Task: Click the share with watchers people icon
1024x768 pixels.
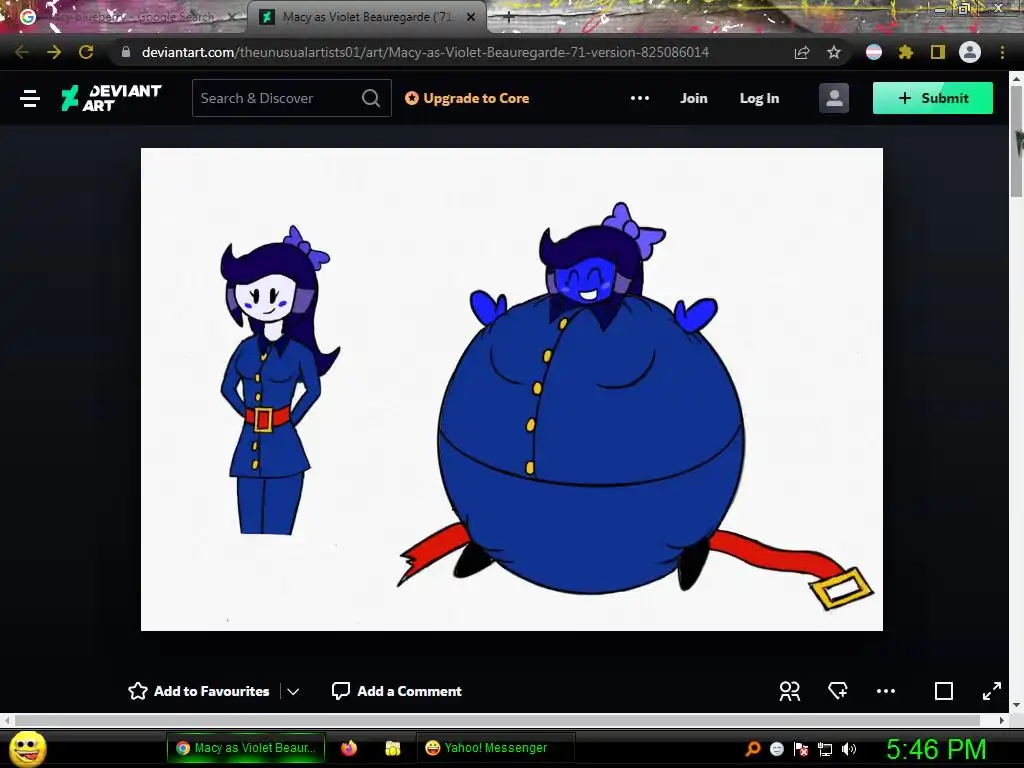Action: [x=790, y=691]
